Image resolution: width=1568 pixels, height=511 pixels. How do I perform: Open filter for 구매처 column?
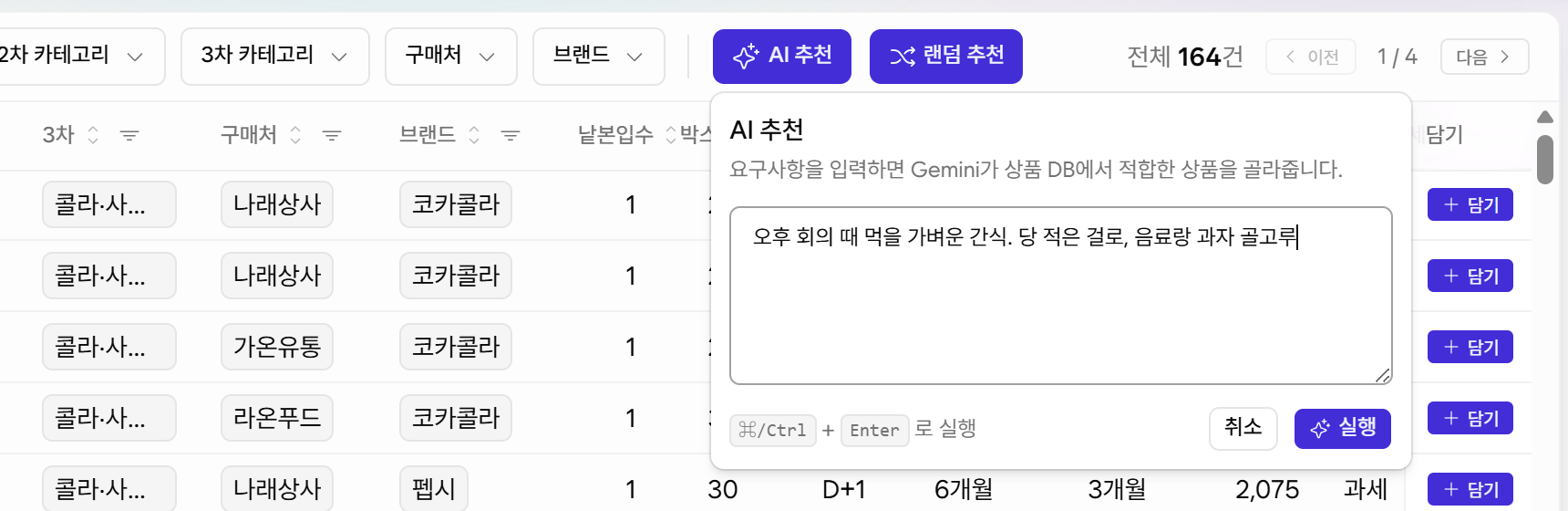pos(332,135)
